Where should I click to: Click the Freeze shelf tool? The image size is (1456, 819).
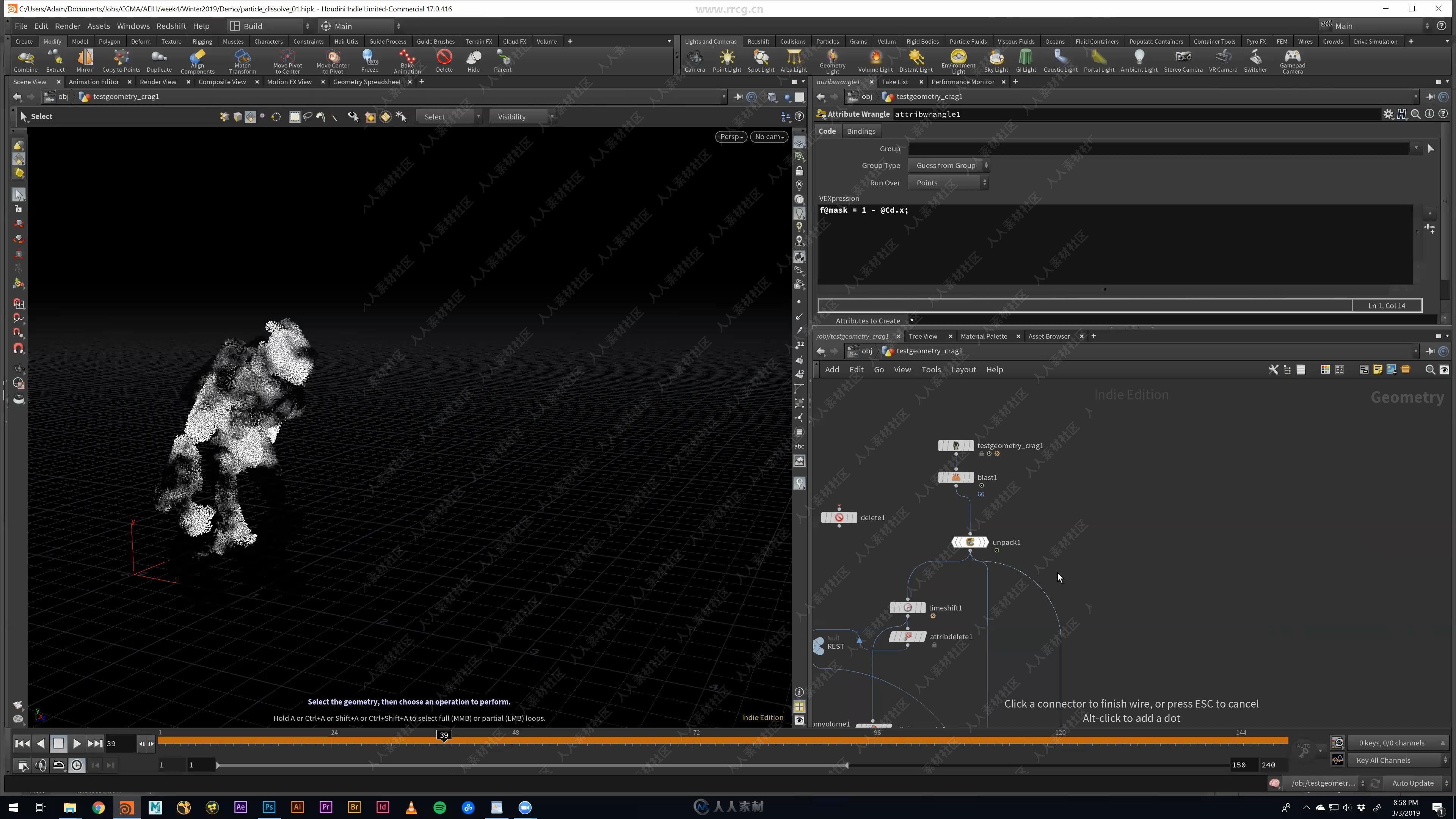click(x=370, y=61)
